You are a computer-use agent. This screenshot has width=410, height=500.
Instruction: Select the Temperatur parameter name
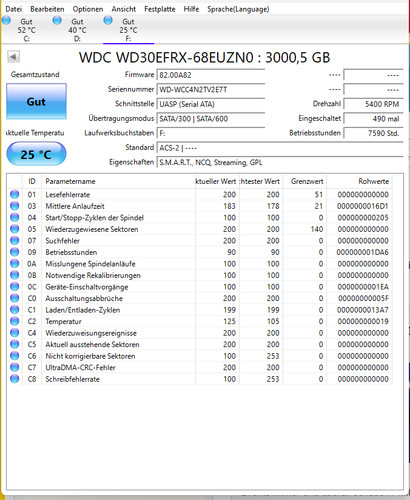click(63, 322)
